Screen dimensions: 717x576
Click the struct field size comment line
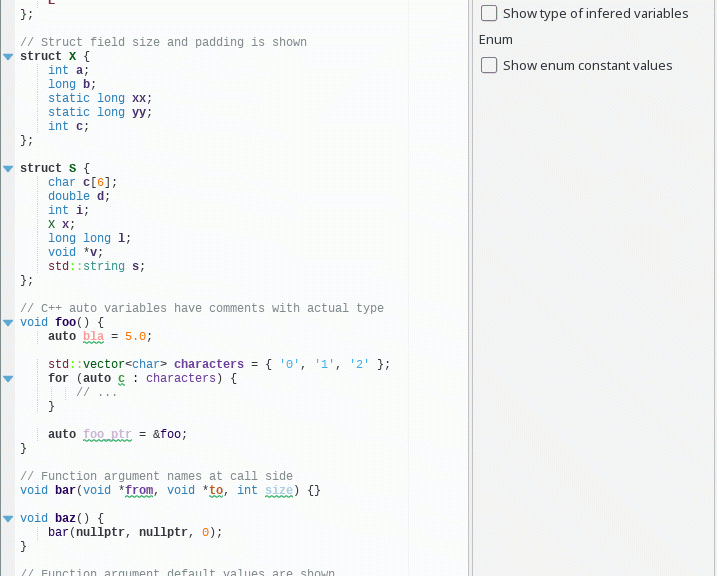click(163, 42)
